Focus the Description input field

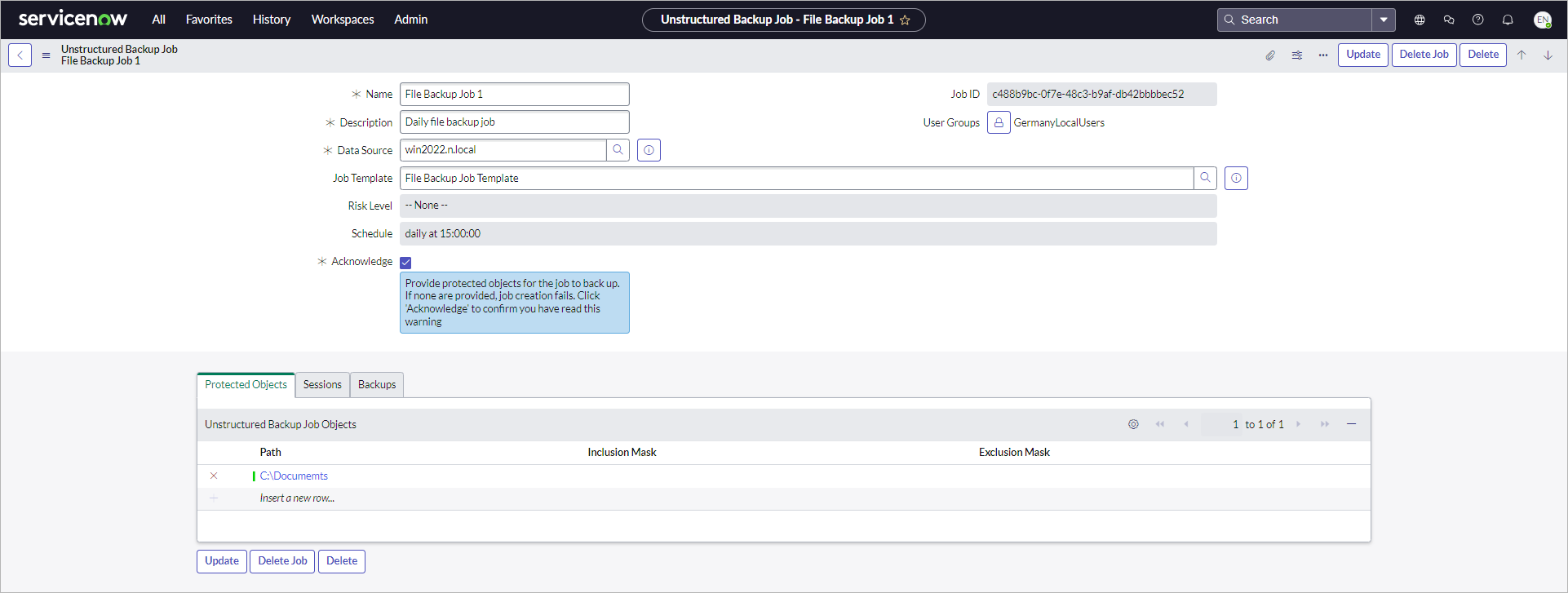515,122
